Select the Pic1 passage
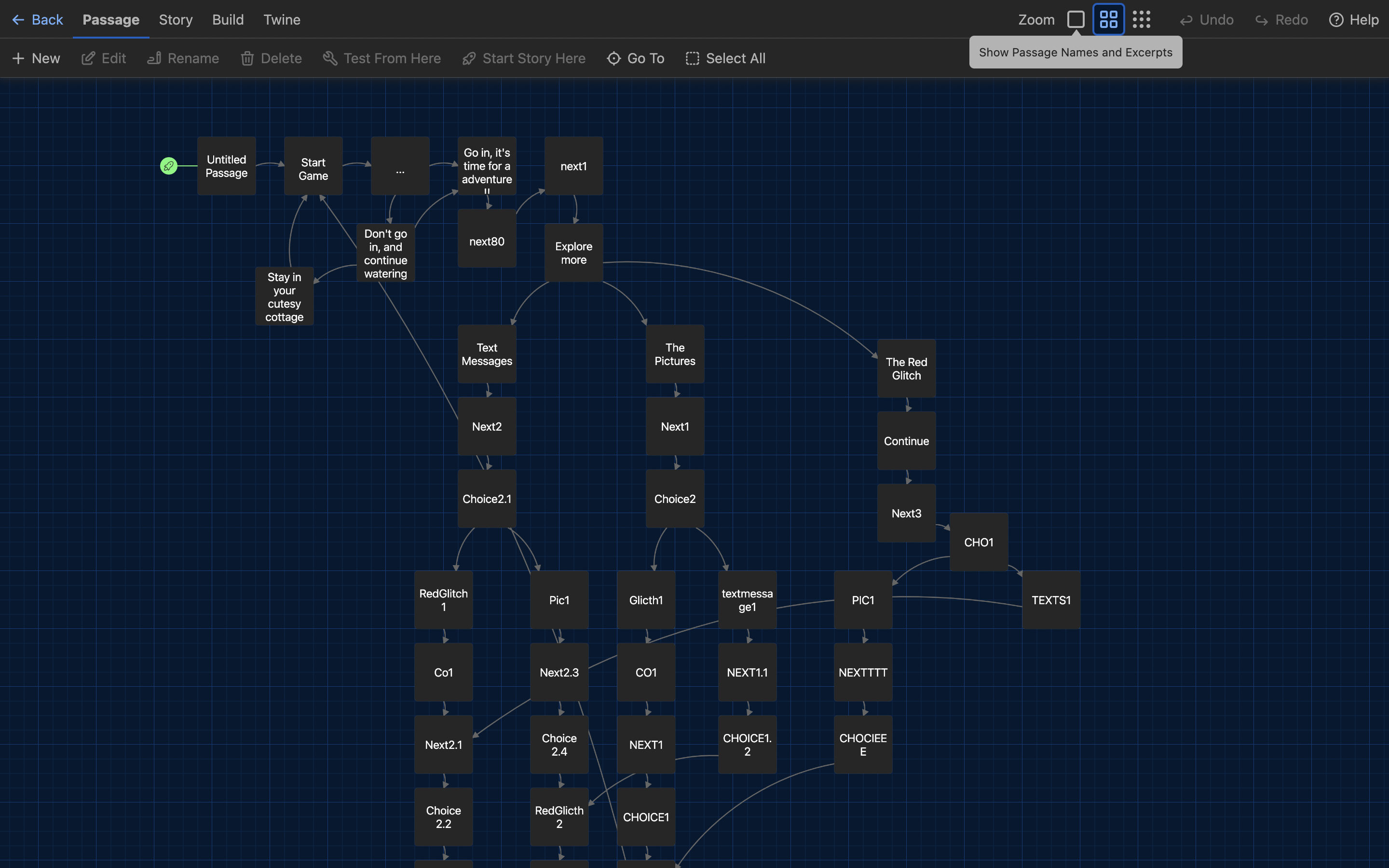The image size is (1389, 868). (x=559, y=600)
